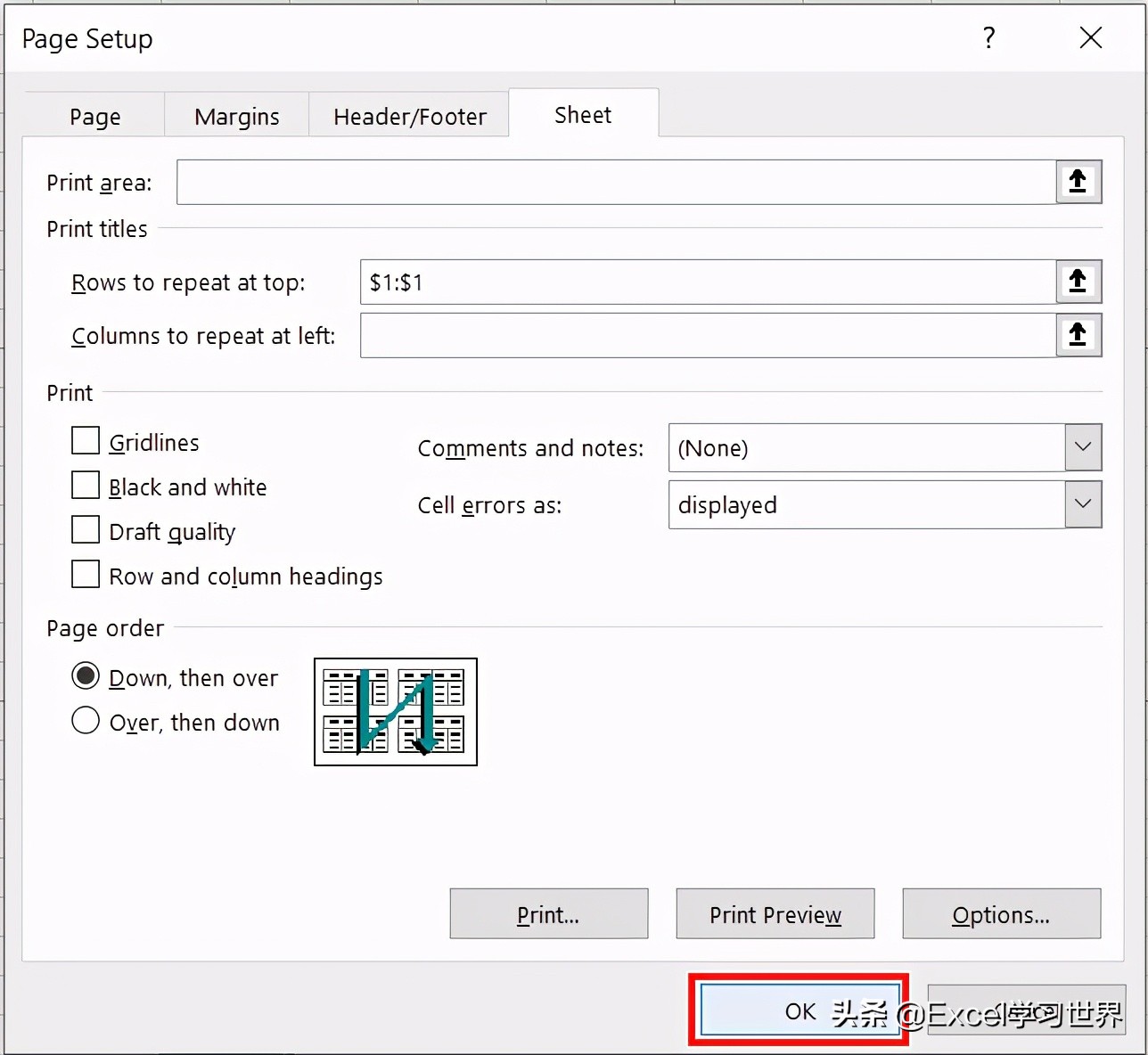Tick the Black and white checkbox
Screen dimensions: 1148x1055
click(x=86, y=486)
